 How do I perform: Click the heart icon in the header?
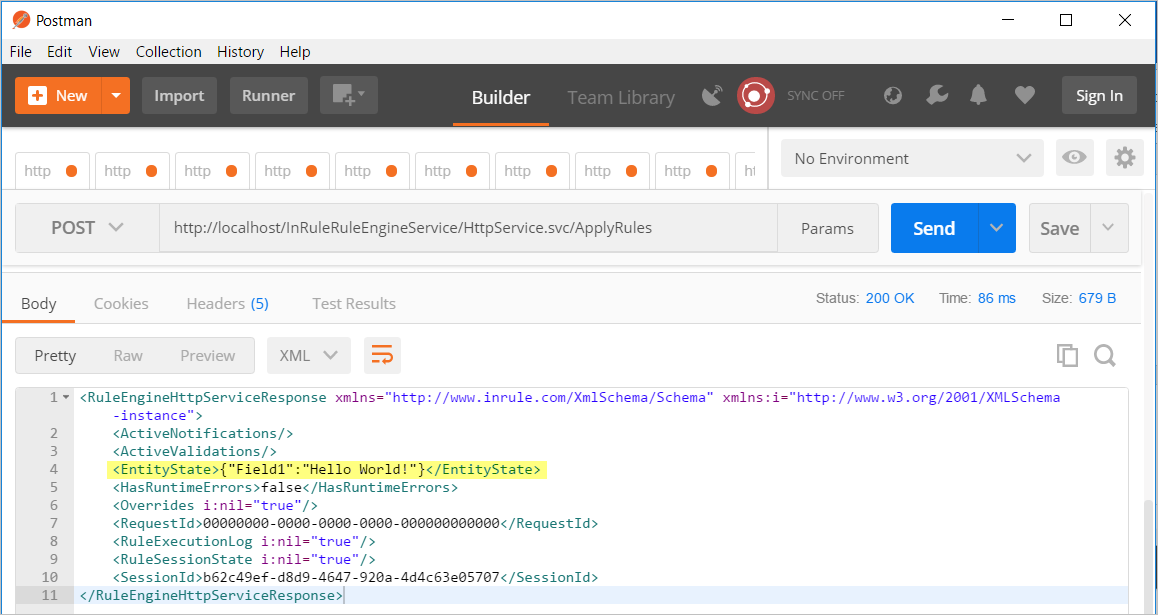click(1024, 94)
